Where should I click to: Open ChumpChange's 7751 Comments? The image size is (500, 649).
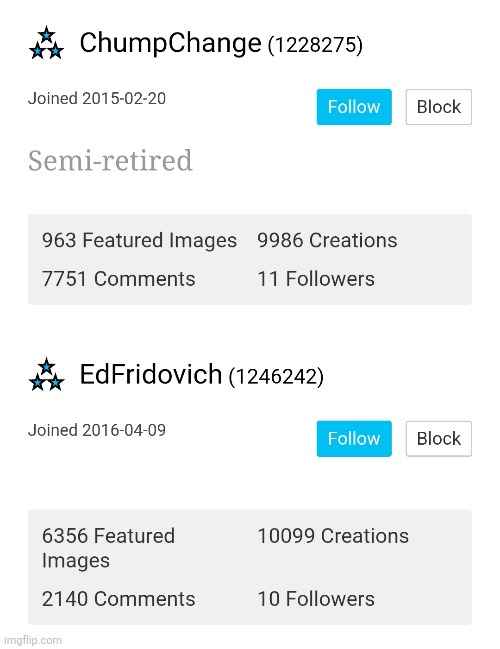(118, 279)
